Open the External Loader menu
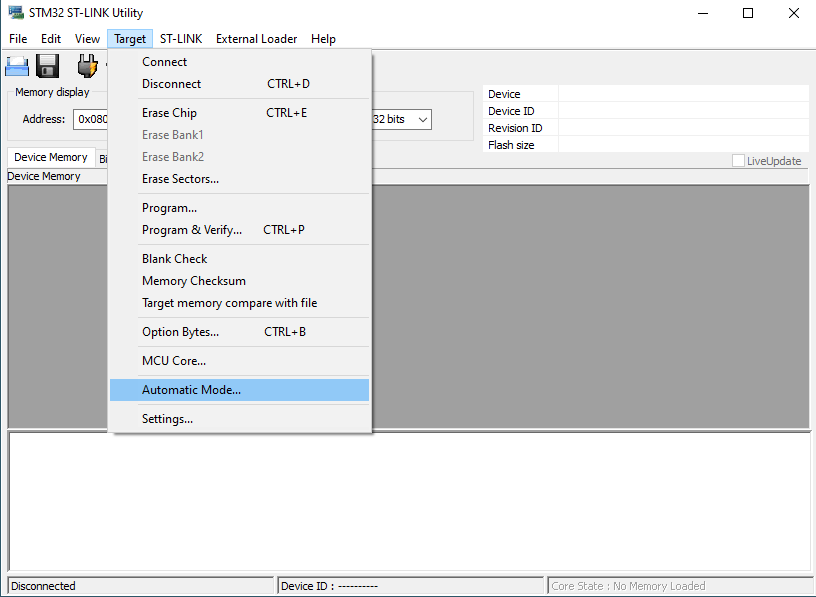The width and height of the screenshot is (816, 597). [x=257, y=39]
